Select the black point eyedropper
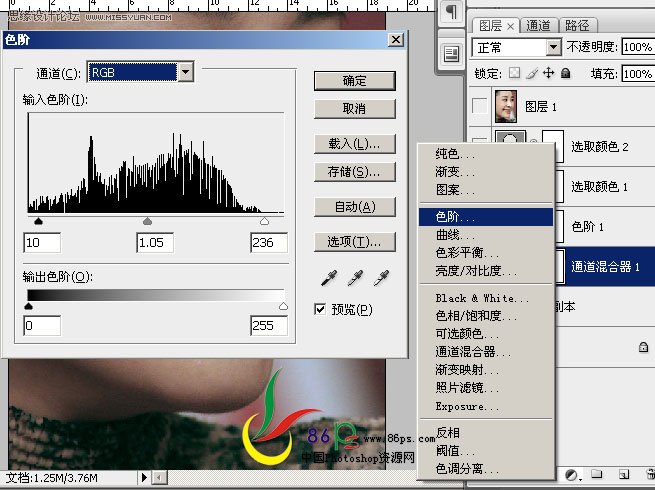Screen dimensions: 655x490 point(329,278)
